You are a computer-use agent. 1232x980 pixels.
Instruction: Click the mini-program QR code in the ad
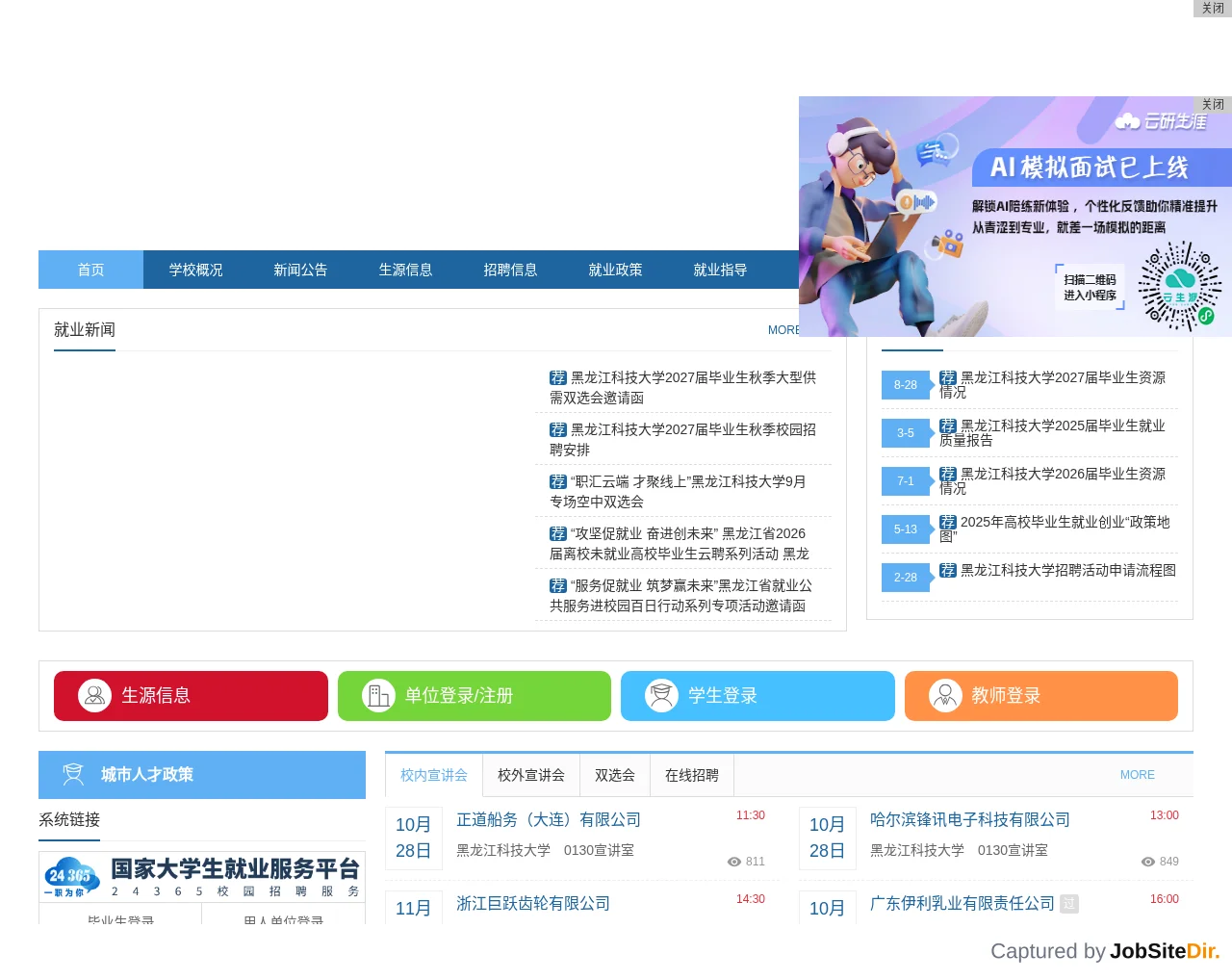click(x=1179, y=287)
